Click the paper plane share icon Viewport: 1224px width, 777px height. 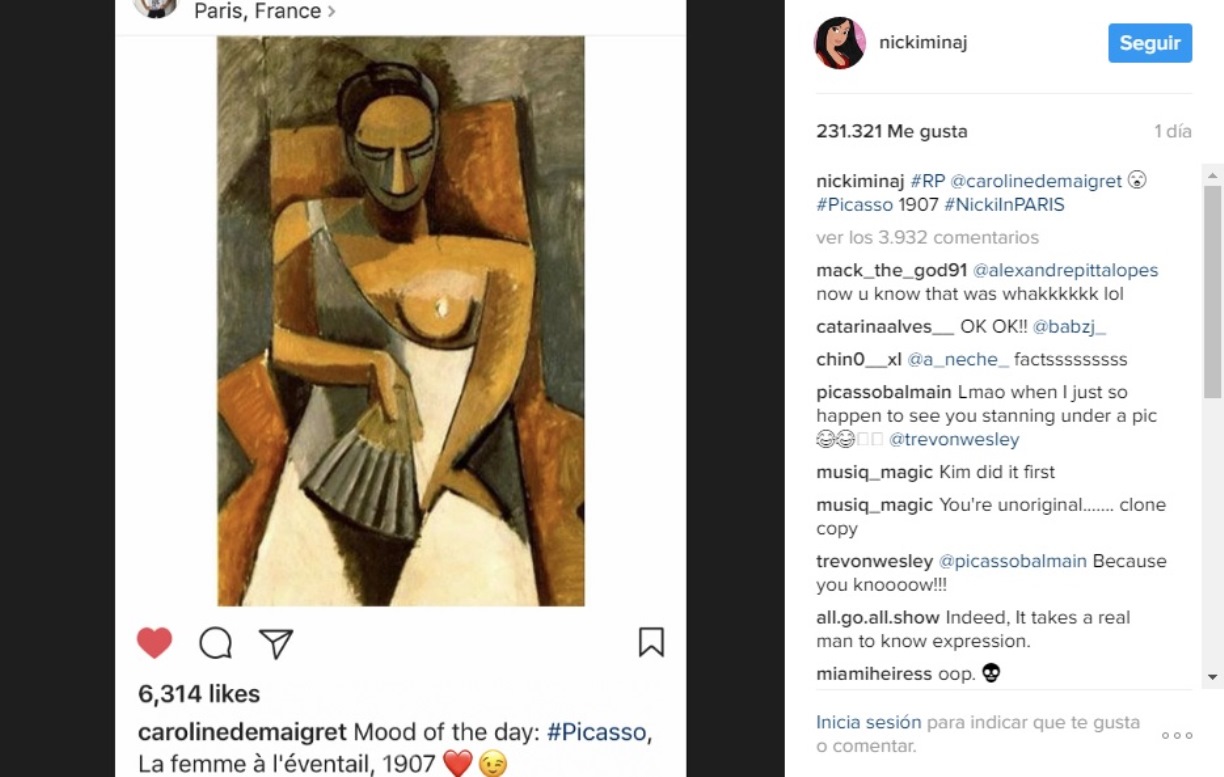click(276, 643)
